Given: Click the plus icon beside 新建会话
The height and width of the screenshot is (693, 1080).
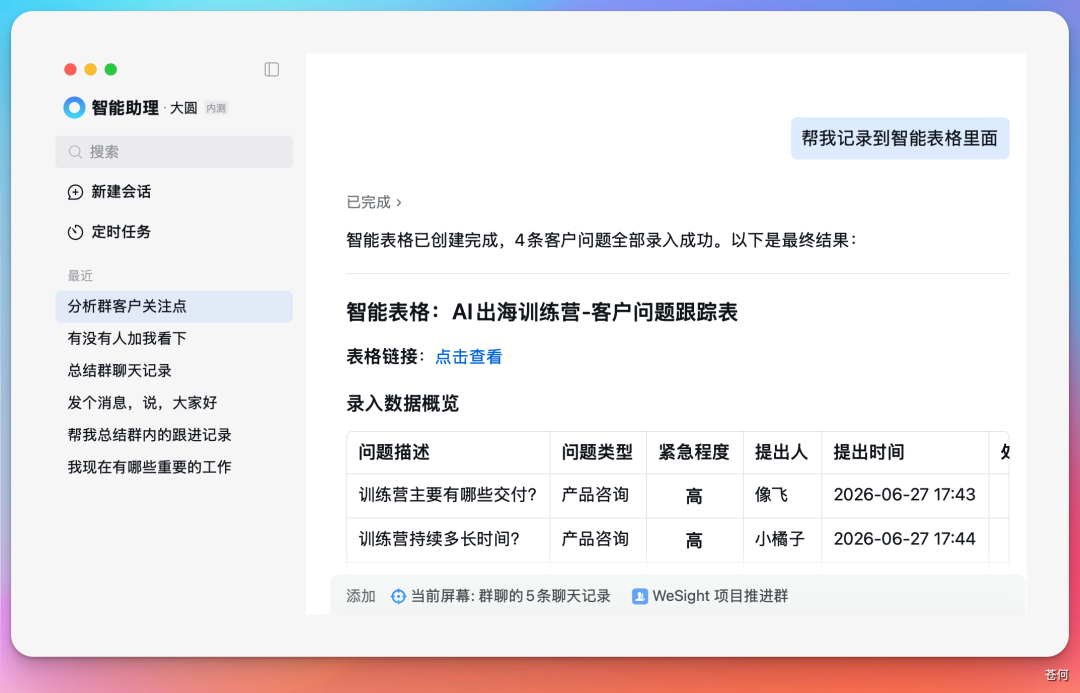Looking at the screenshot, I should click(x=75, y=192).
